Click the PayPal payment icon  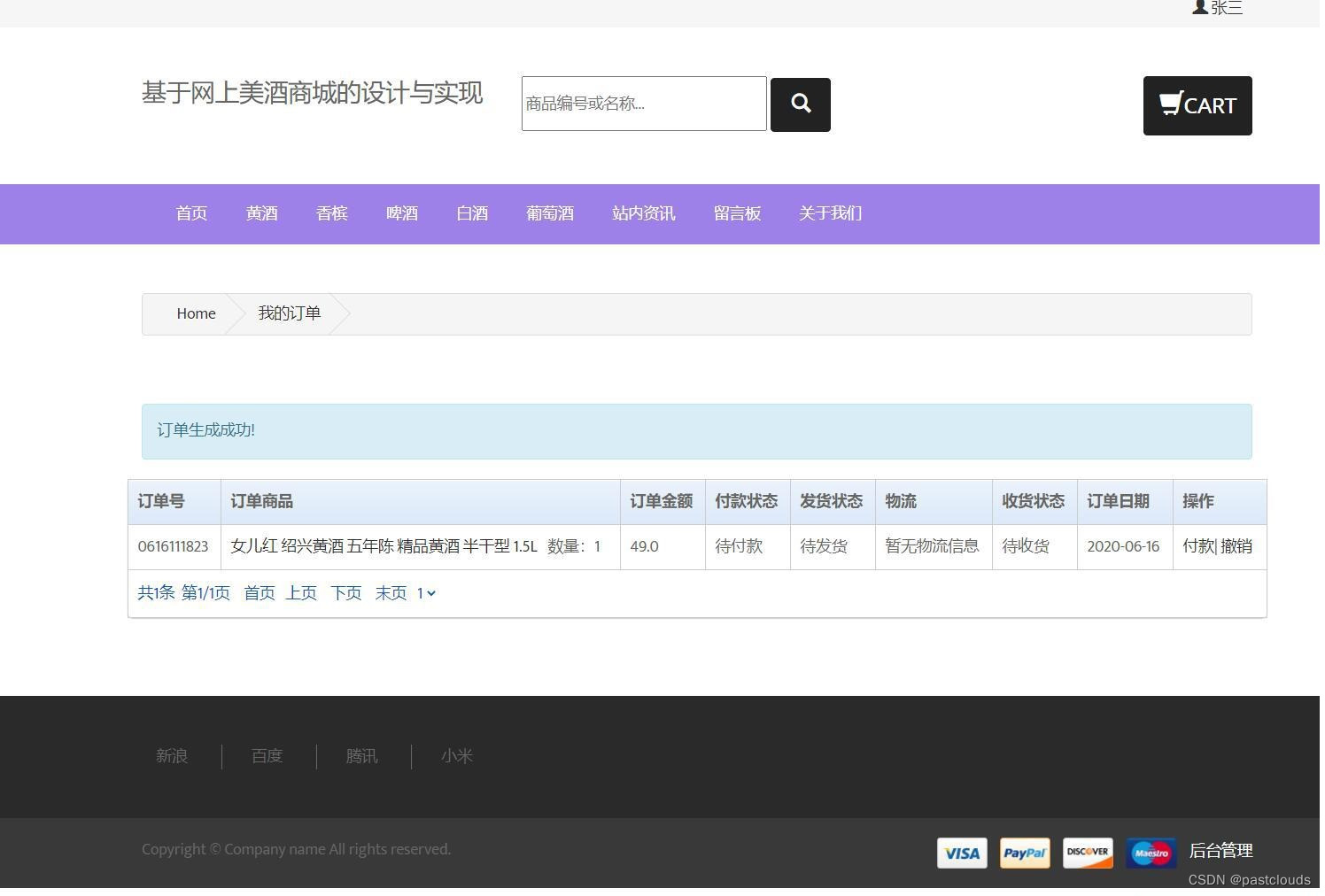tap(1024, 853)
